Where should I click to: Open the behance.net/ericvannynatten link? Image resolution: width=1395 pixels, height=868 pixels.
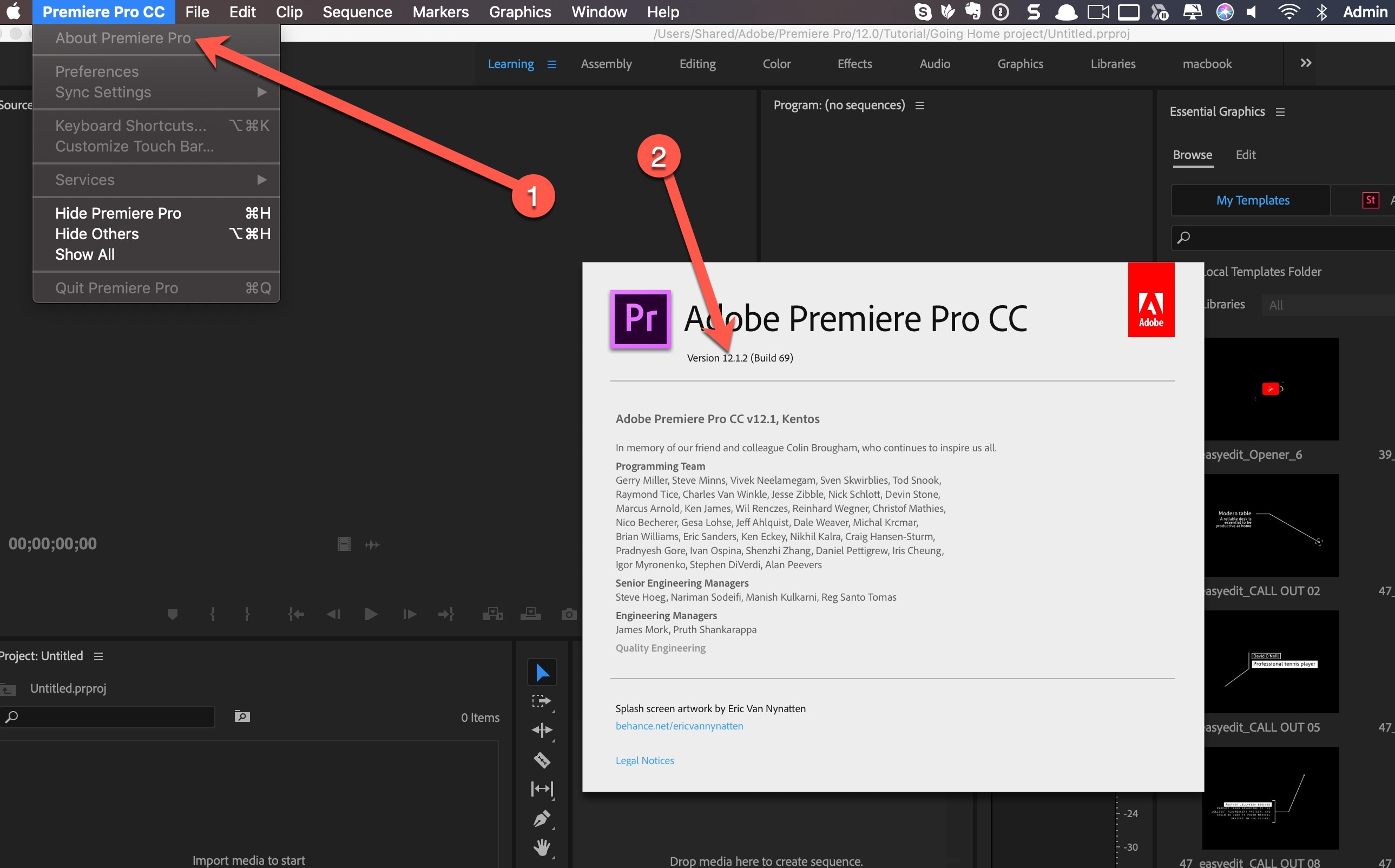point(679,726)
